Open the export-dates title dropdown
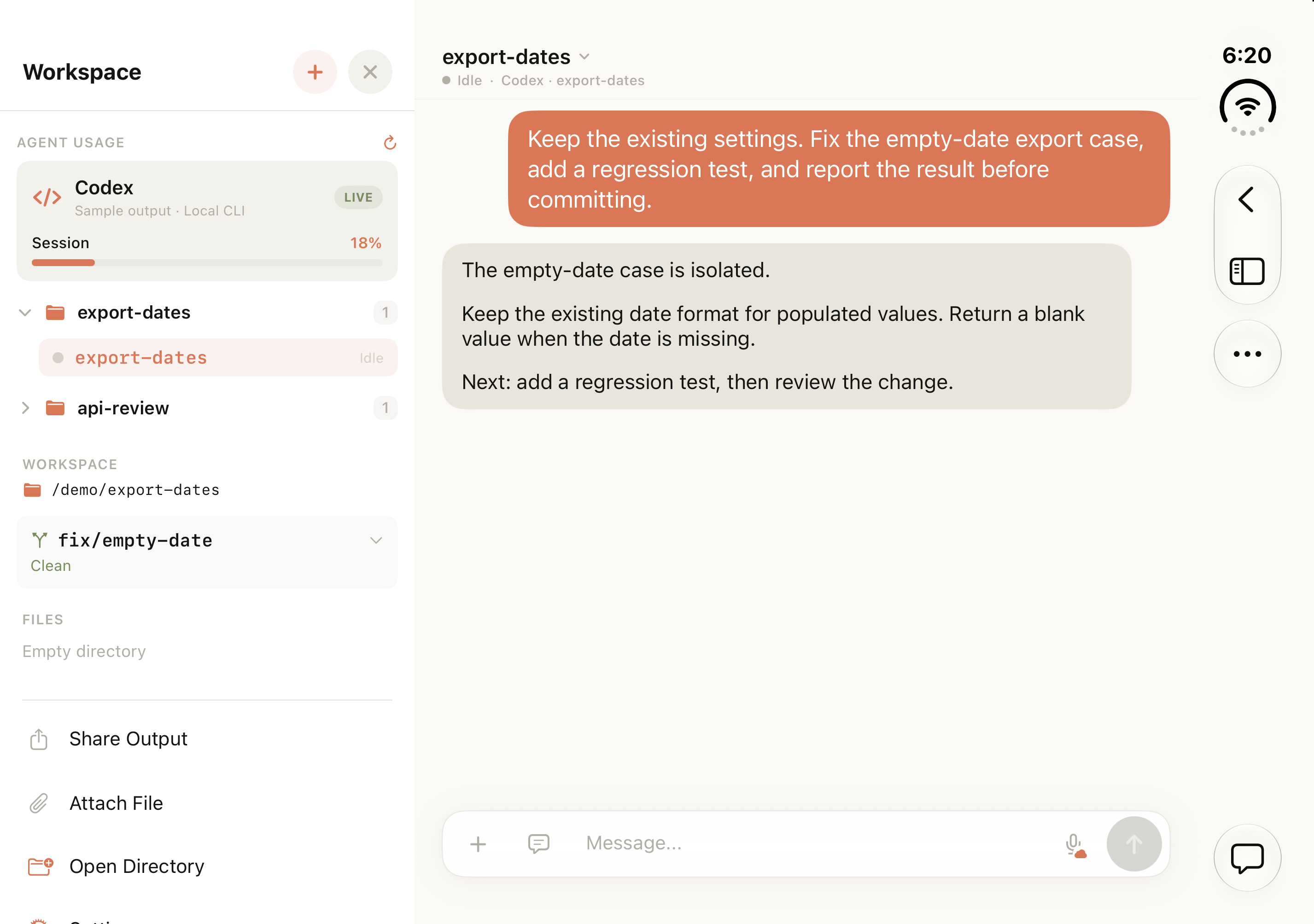The width and height of the screenshot is (1314, 924). (584, 57)
